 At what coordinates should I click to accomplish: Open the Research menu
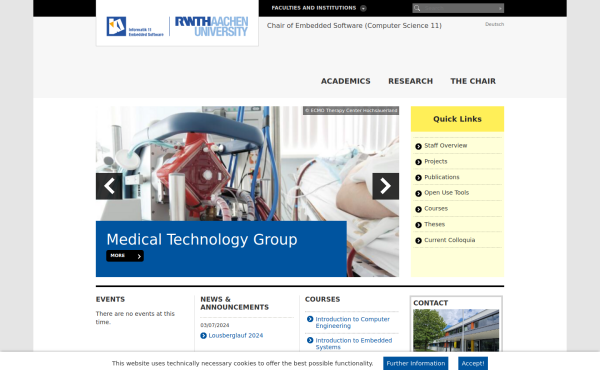pyautogui.click(x=411, y=81)
